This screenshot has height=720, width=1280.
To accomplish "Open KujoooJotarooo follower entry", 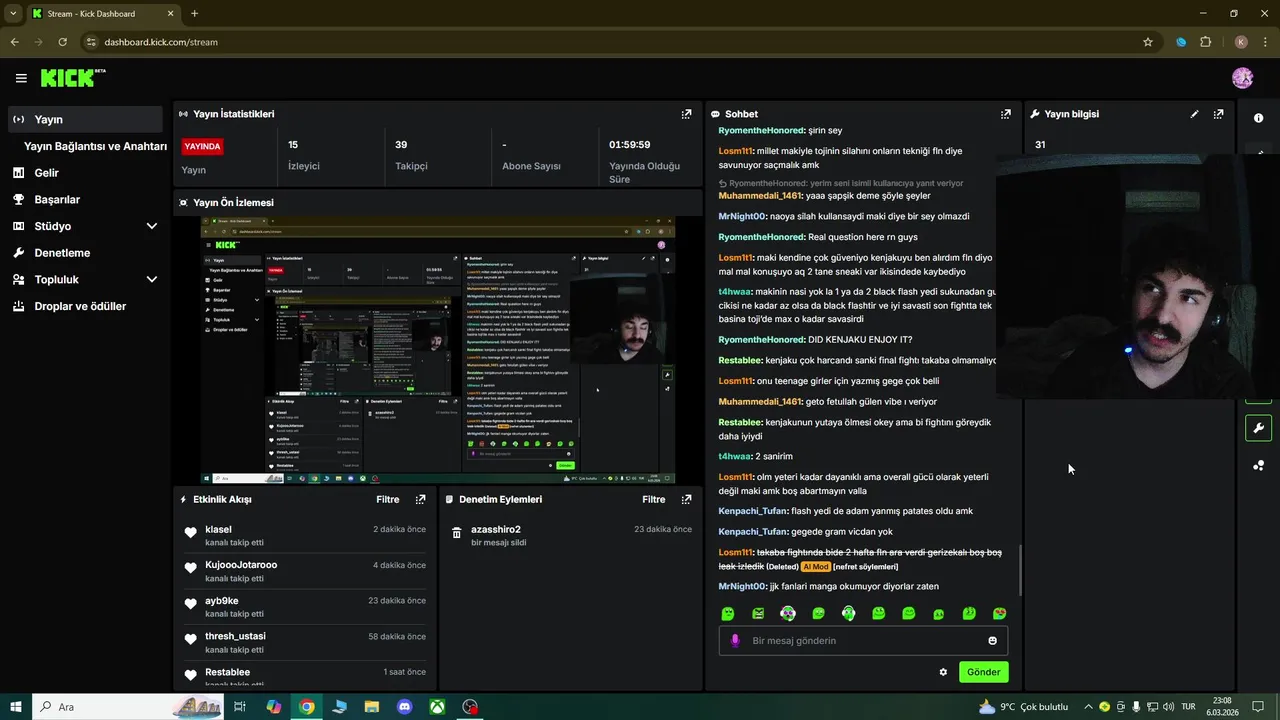I will point(306,571).
